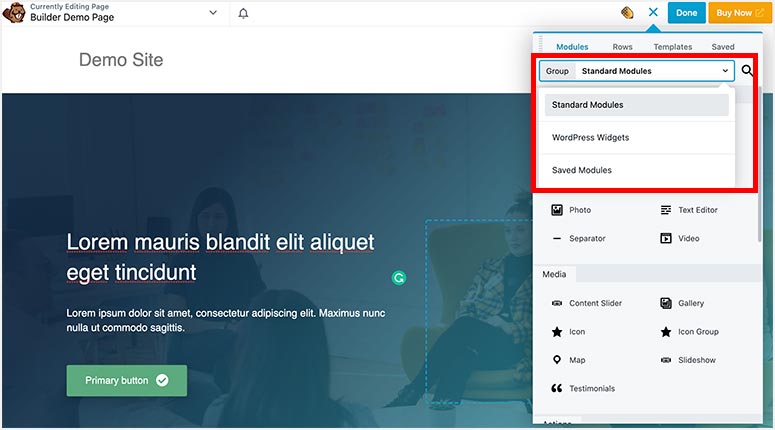Click the Done button

686,13
